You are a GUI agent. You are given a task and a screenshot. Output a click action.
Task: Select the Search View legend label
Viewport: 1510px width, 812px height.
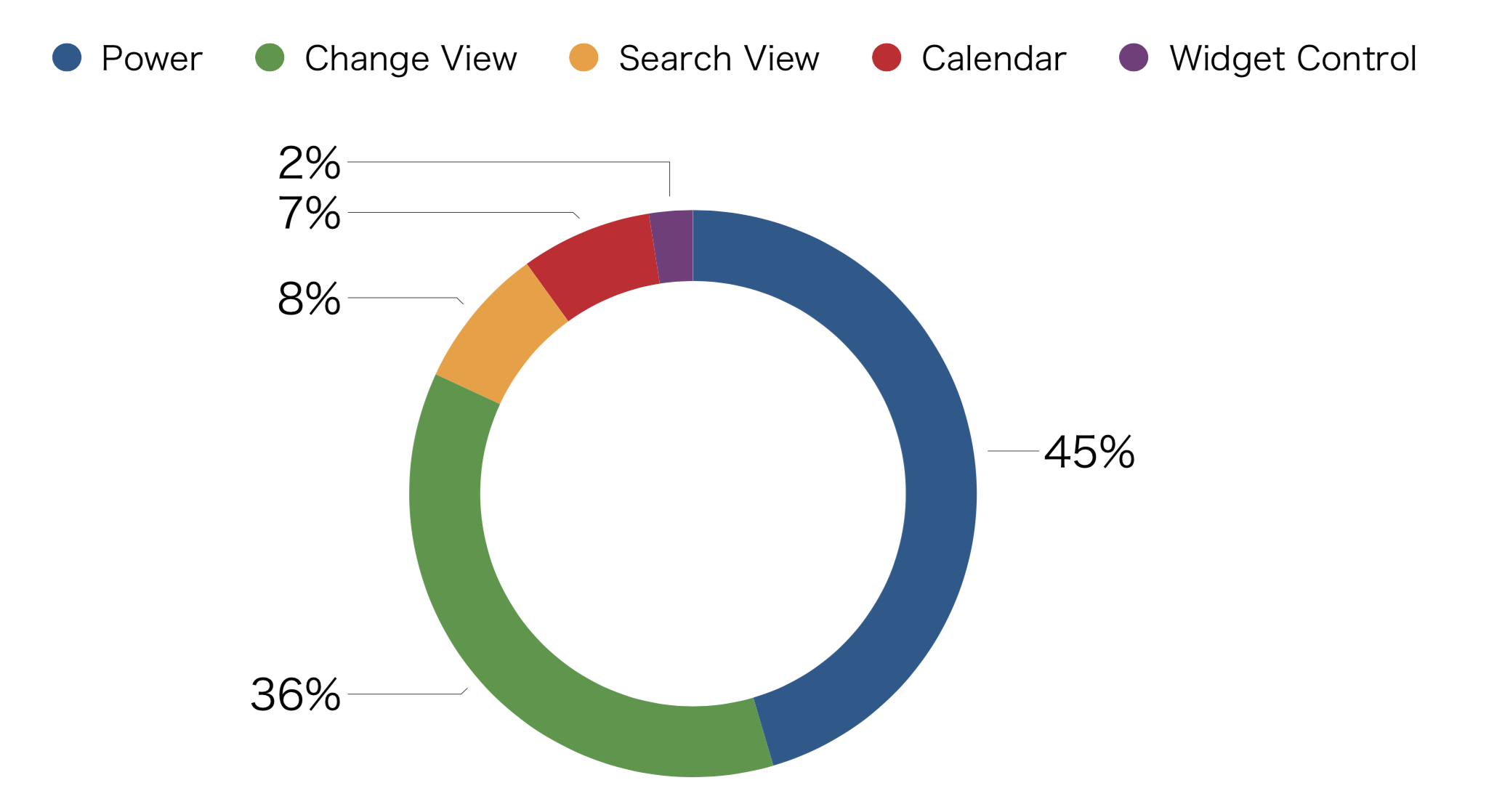coord(719,58)
